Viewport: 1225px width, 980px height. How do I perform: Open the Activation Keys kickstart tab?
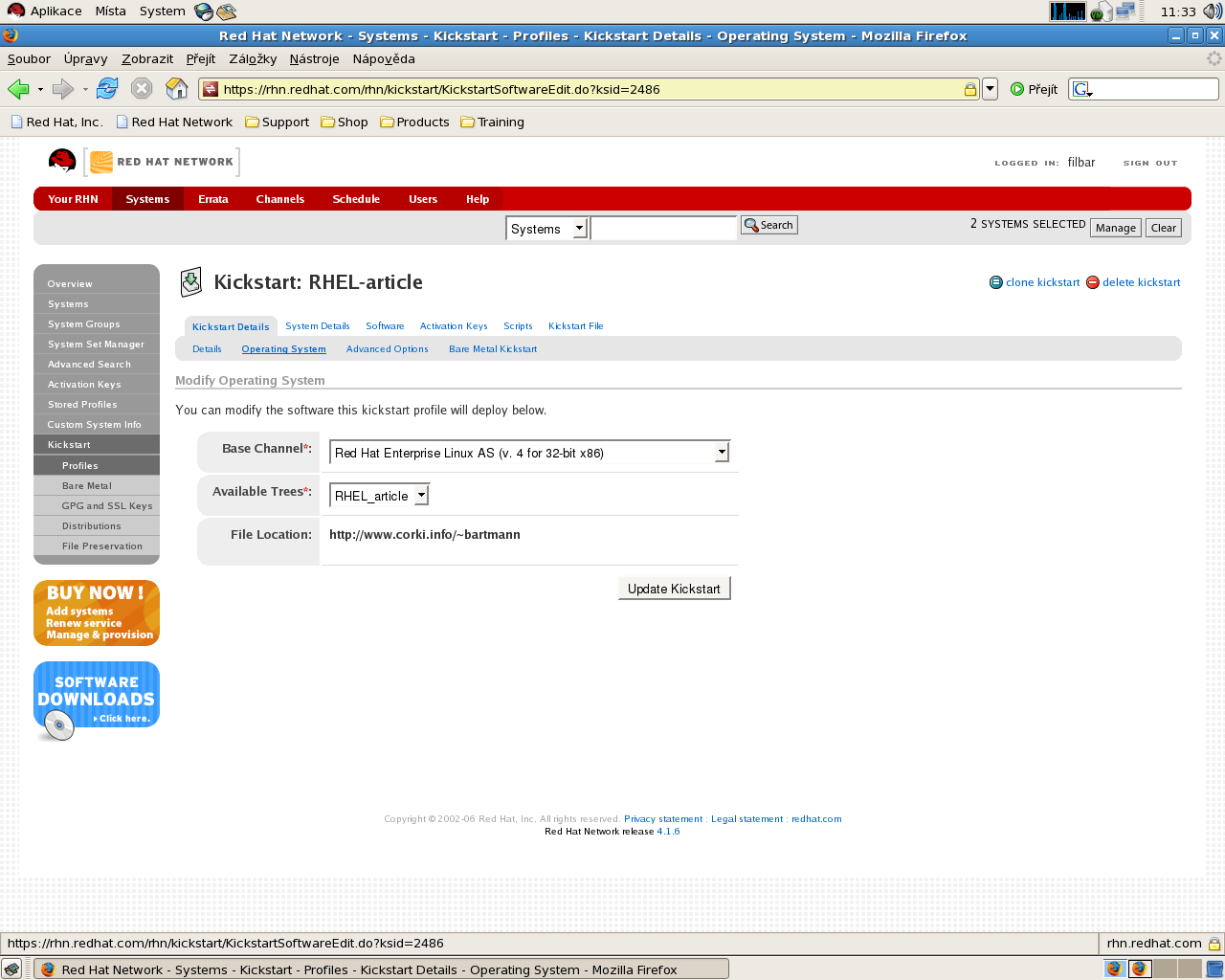454,326
